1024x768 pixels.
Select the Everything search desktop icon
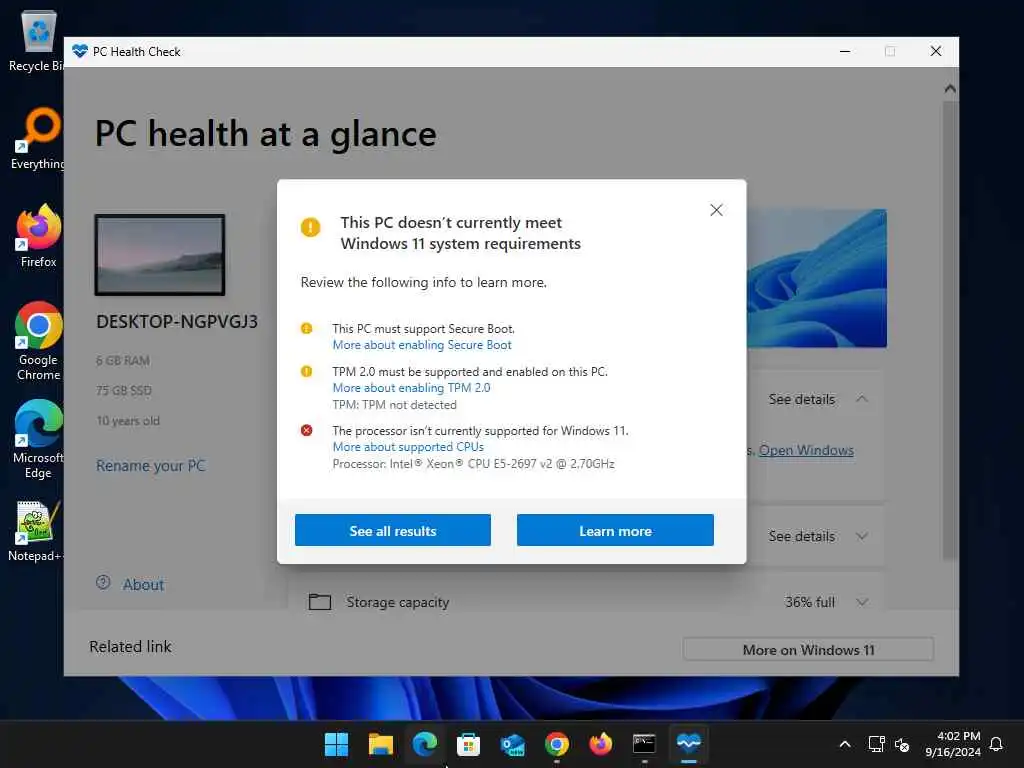(x=39, y=138)
